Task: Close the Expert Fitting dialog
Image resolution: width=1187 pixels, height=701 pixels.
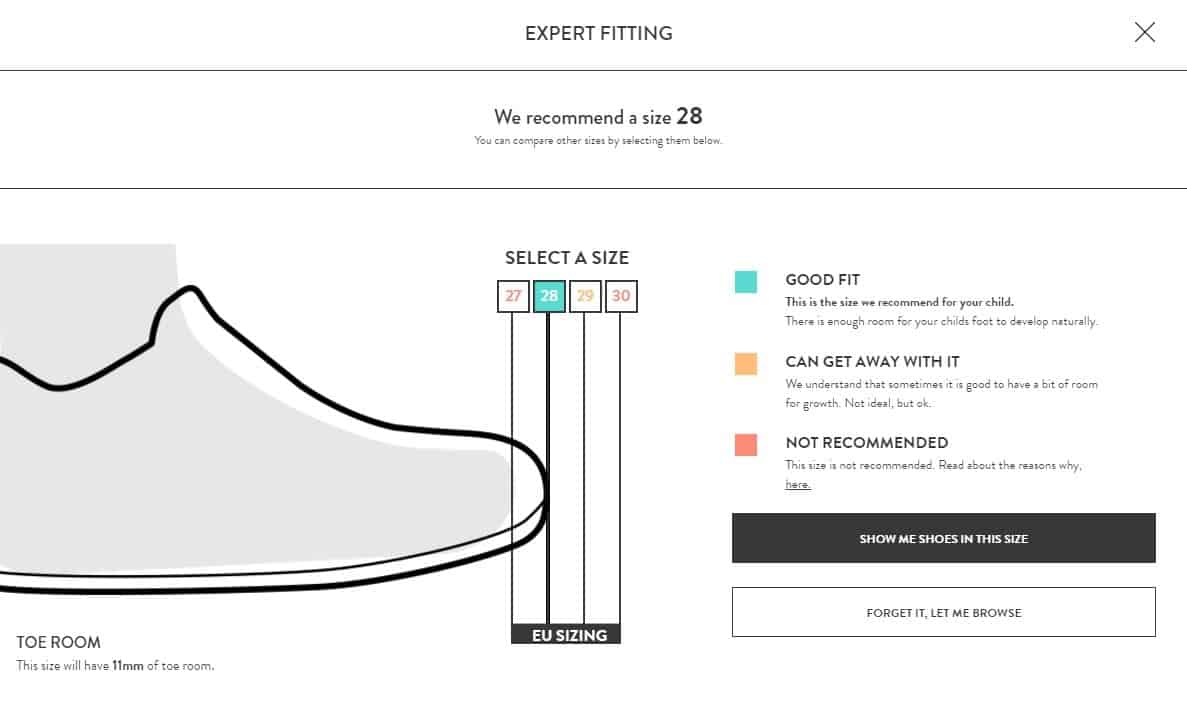Action: 1145,32
